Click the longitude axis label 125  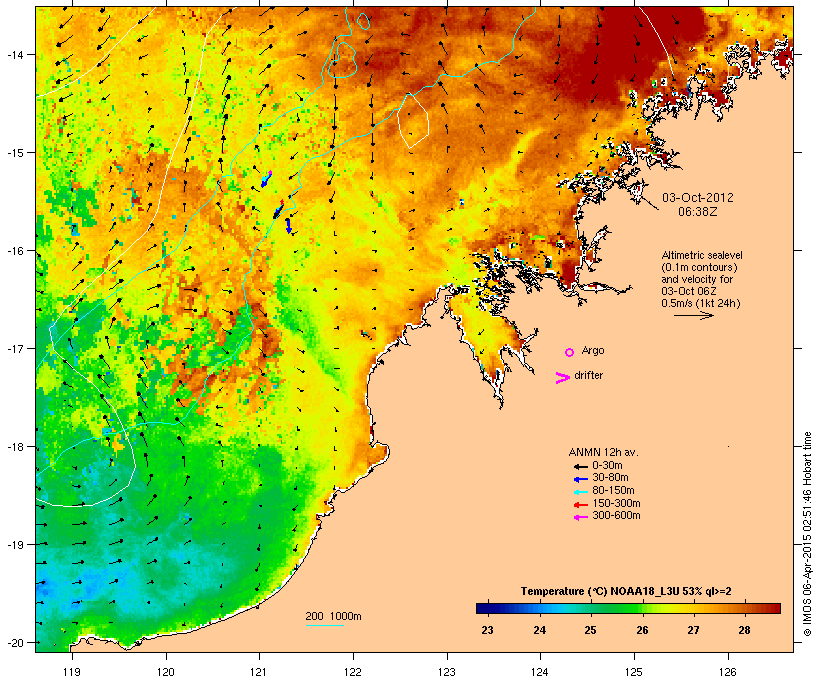(x=634, y=672)
